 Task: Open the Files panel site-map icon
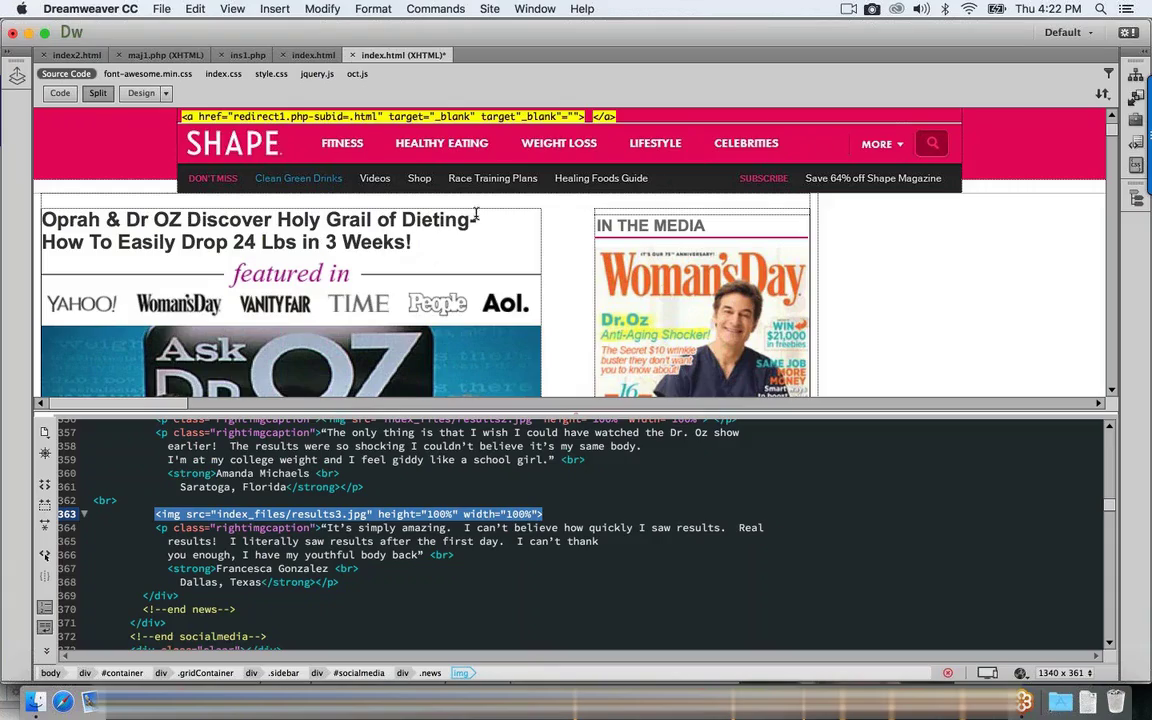click(x=1136, y=74)
